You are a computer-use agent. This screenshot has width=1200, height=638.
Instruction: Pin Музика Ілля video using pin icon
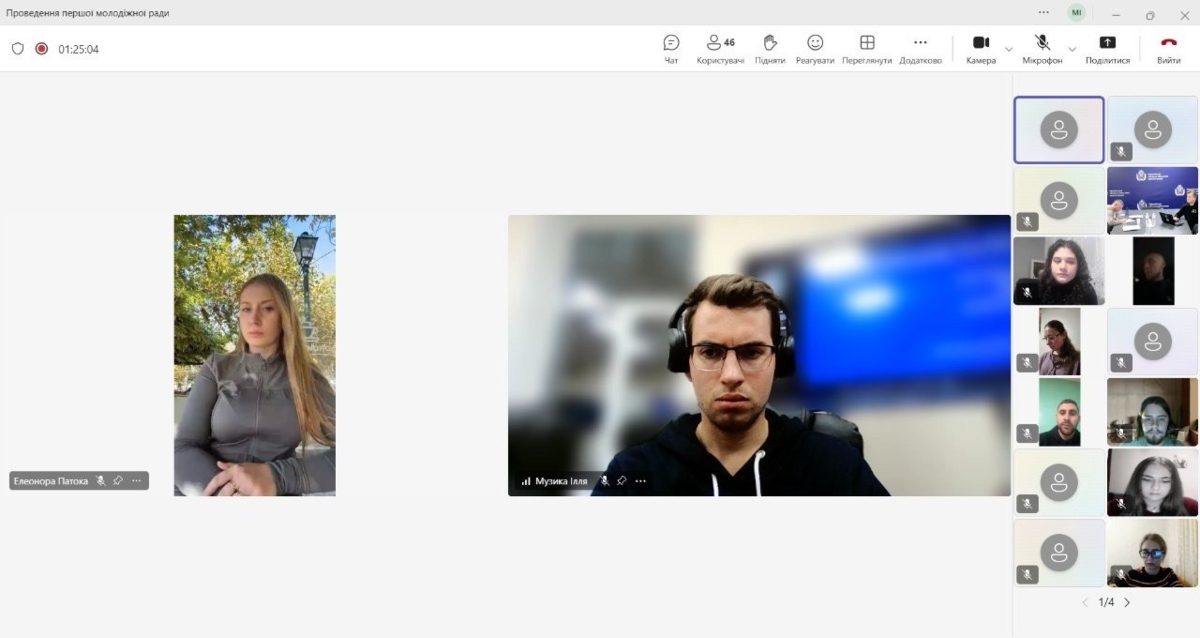[x=622, y=481]
